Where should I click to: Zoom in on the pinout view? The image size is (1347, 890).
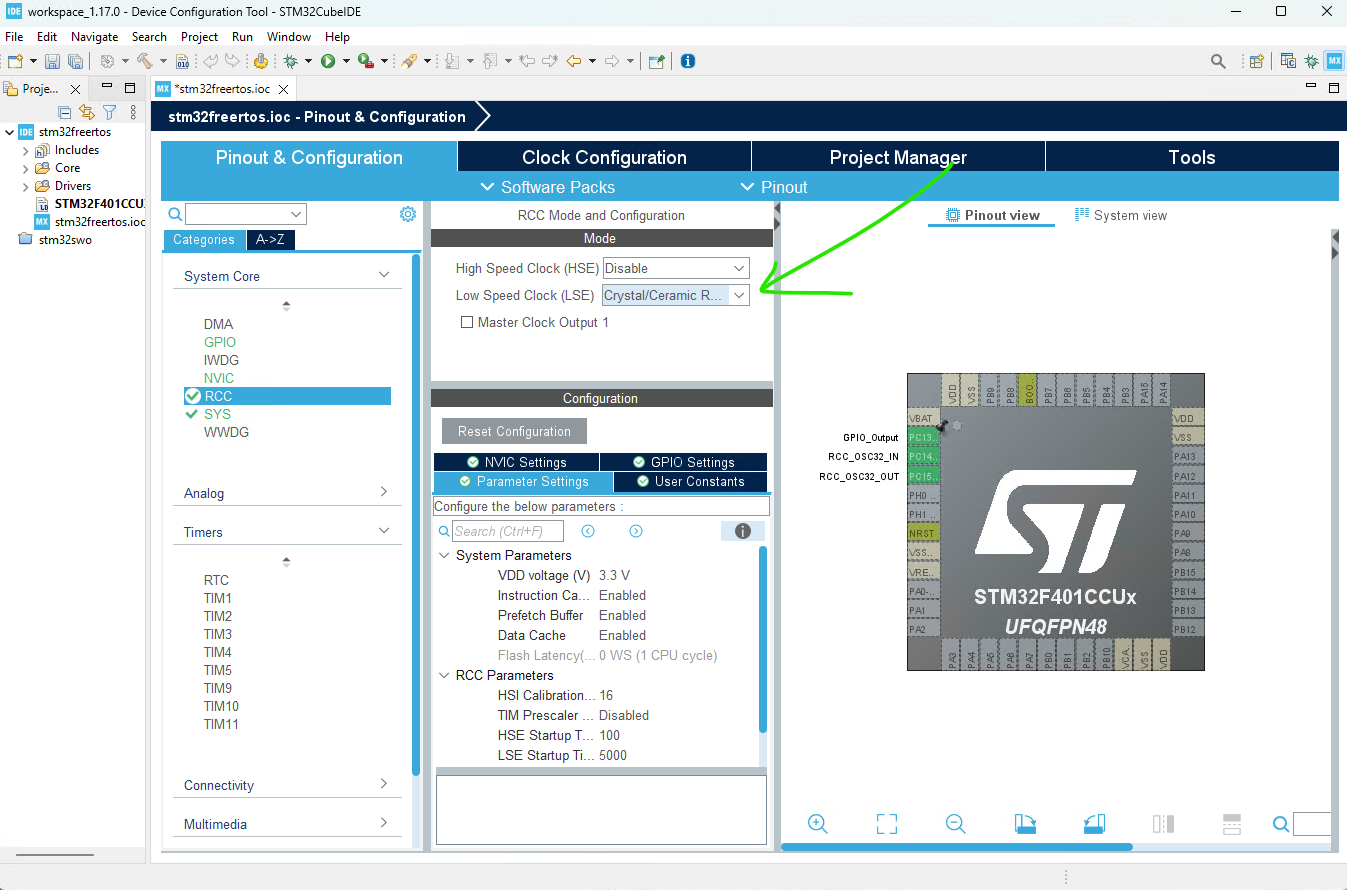coord(817,824)
